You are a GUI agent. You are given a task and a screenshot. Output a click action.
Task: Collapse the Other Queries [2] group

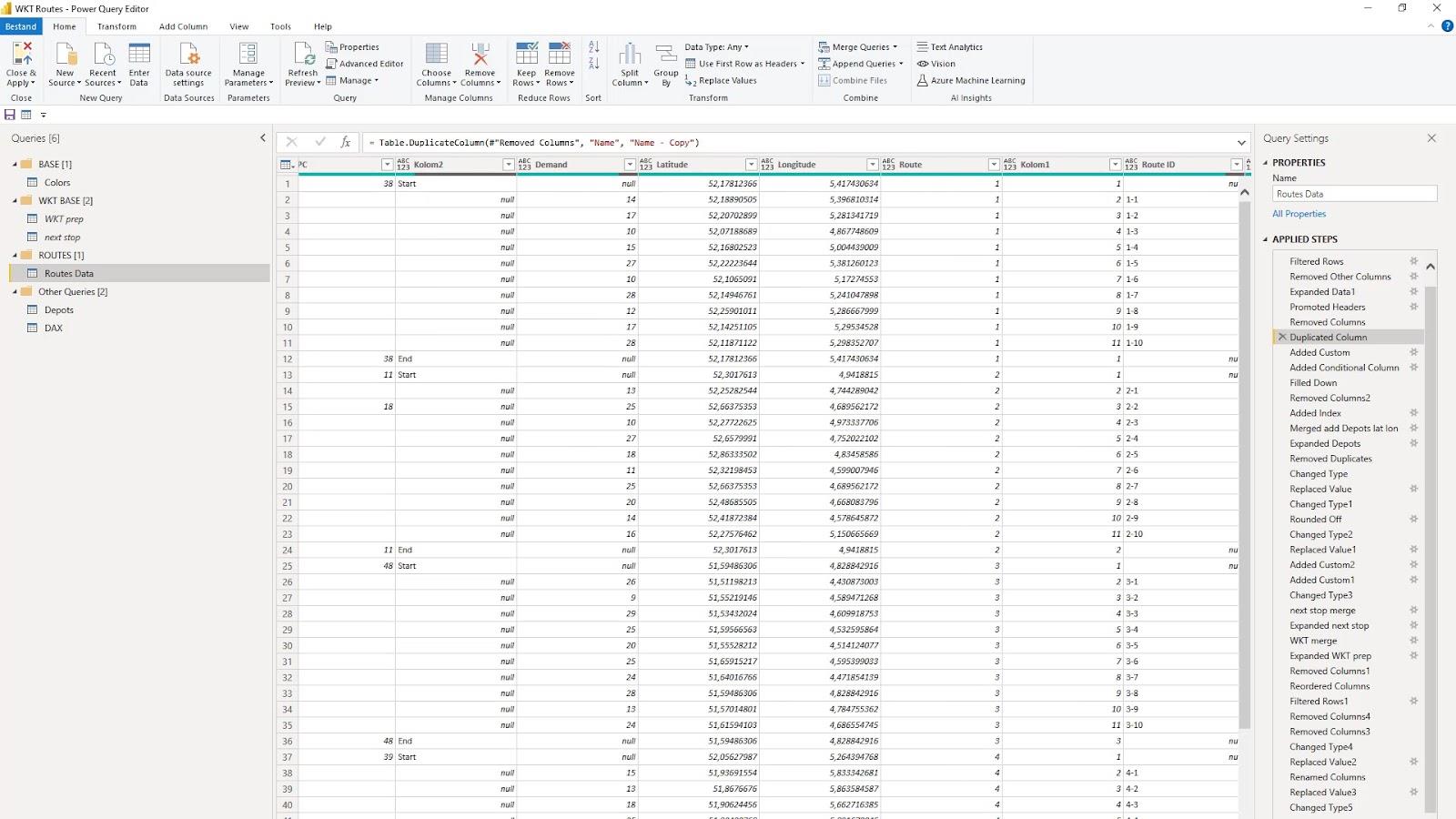click(x=15, y=292)
